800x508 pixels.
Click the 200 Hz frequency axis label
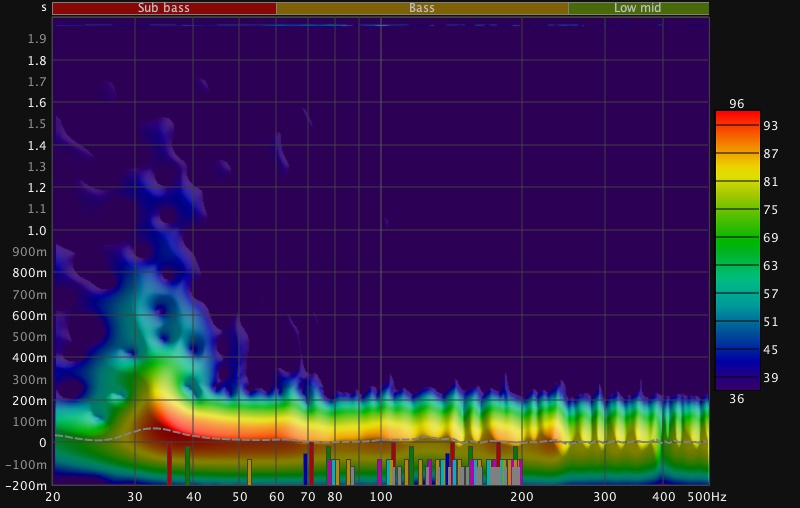[521, 496]
